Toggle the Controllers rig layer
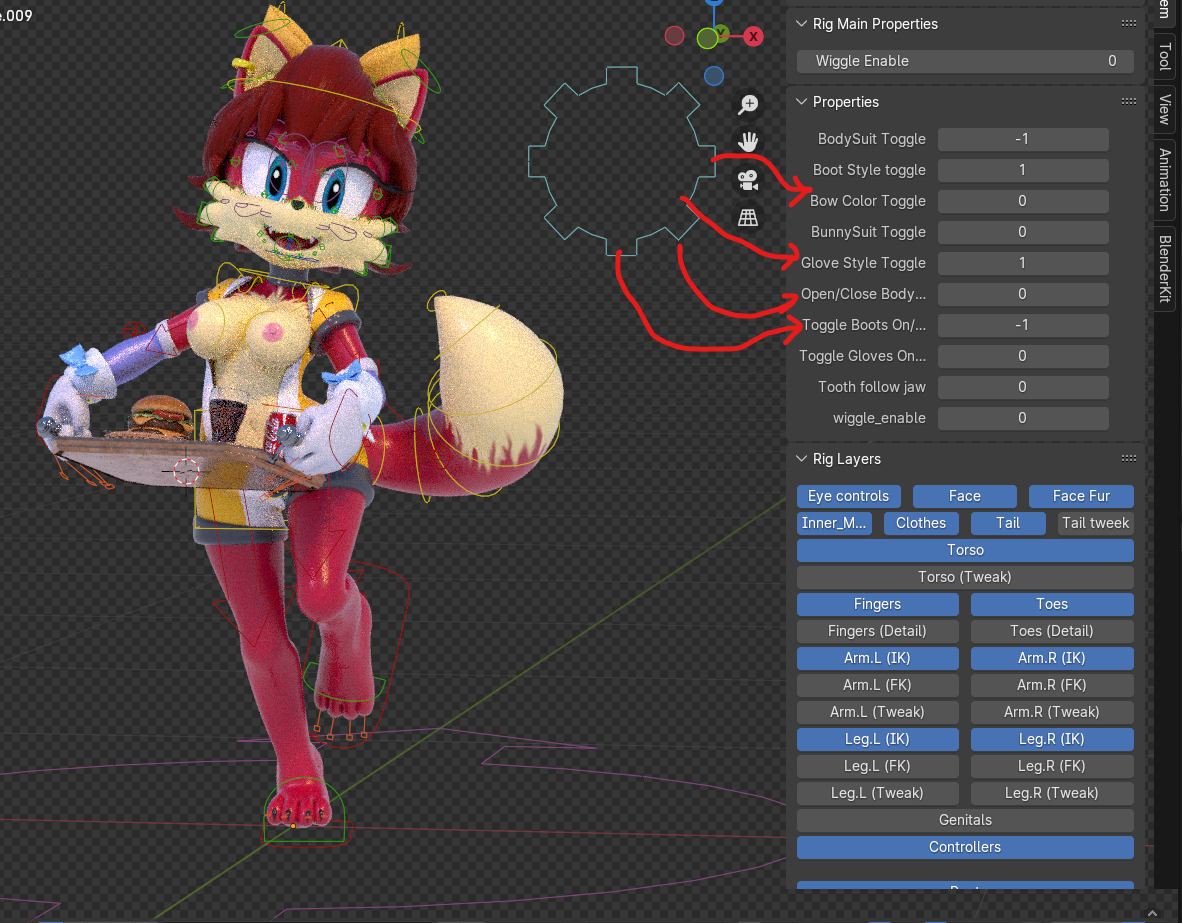The width and height of the screenshot is (1182, 923). click(965, 848)
